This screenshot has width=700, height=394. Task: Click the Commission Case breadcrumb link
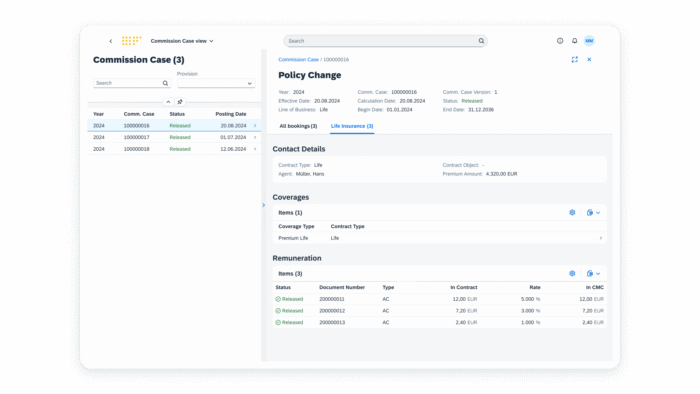point(298,60)
